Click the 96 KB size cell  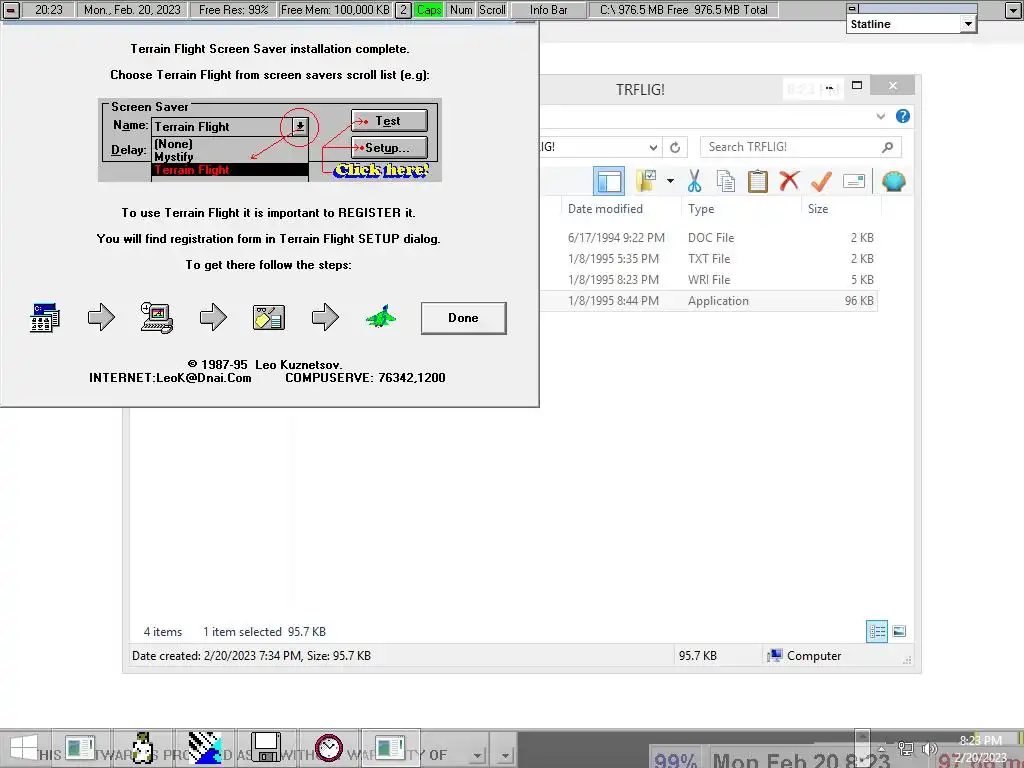click(x=859, y=300)
